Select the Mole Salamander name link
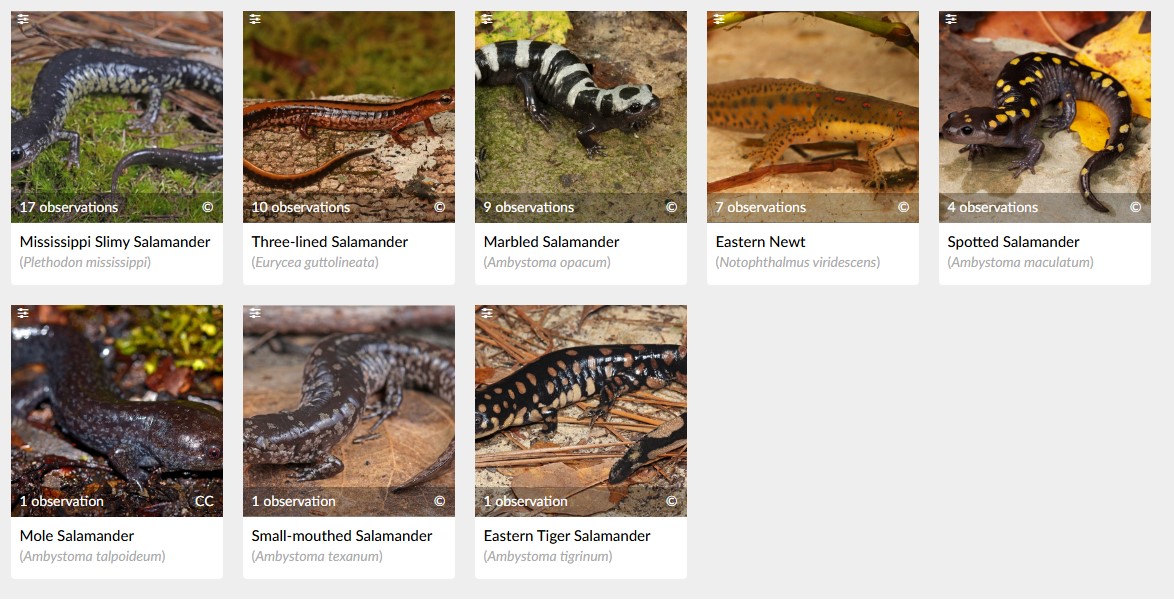 coord(76,536)
